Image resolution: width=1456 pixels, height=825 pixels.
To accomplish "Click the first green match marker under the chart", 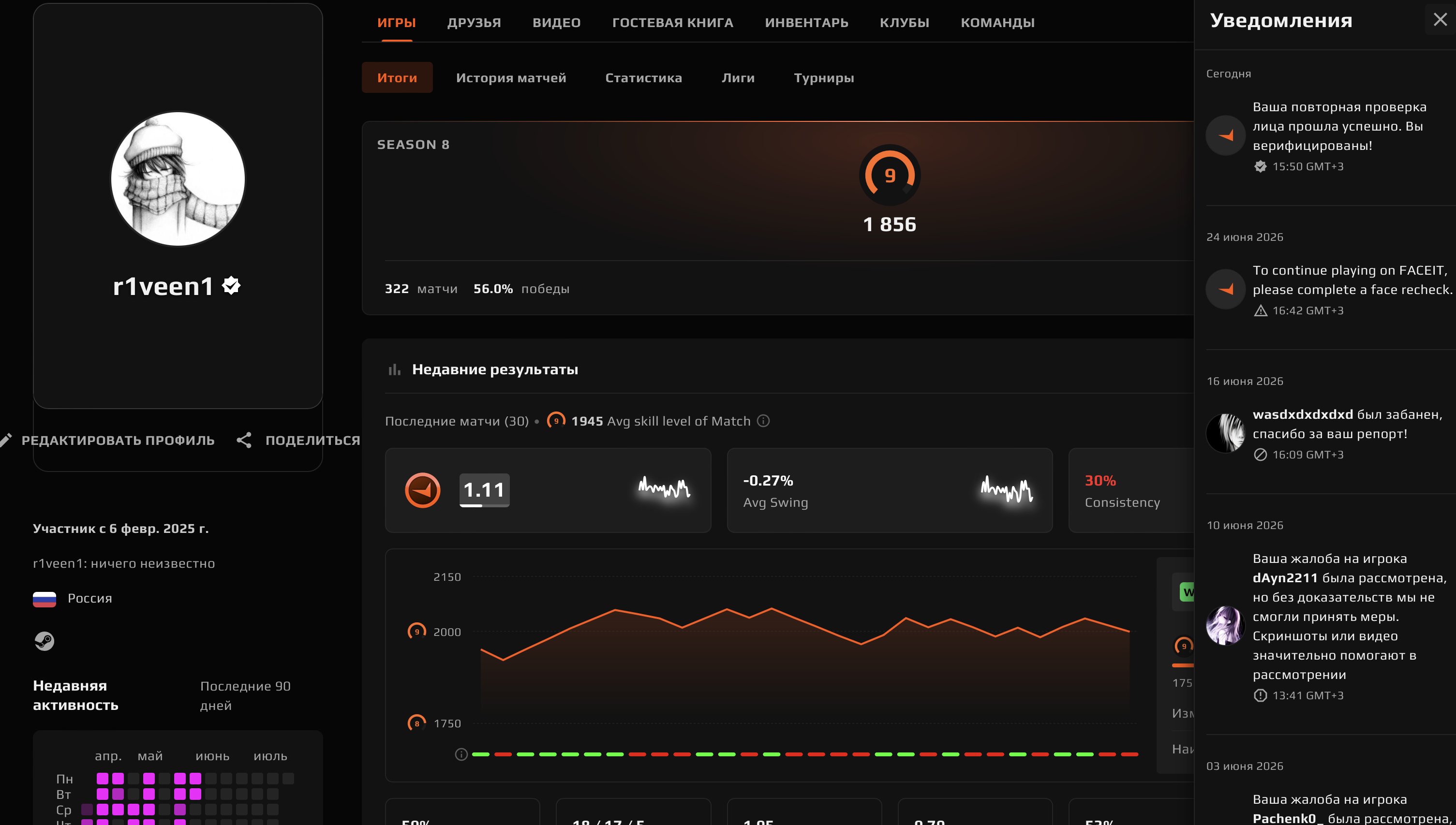I will pyautogui.click(x=480, y=754).
